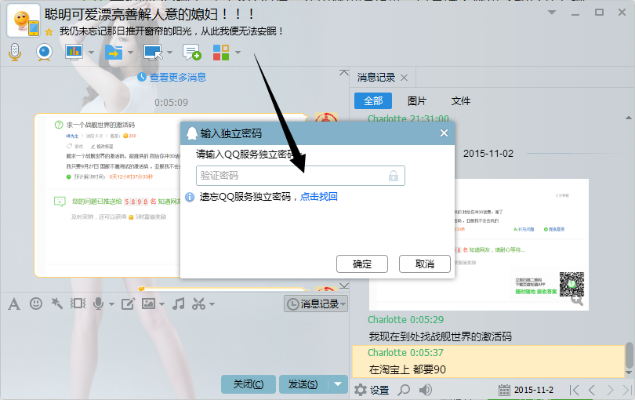Expand the screenshot options dropdown arrow
This screenshot has height=400, width=635.
[x=212, y=304]
